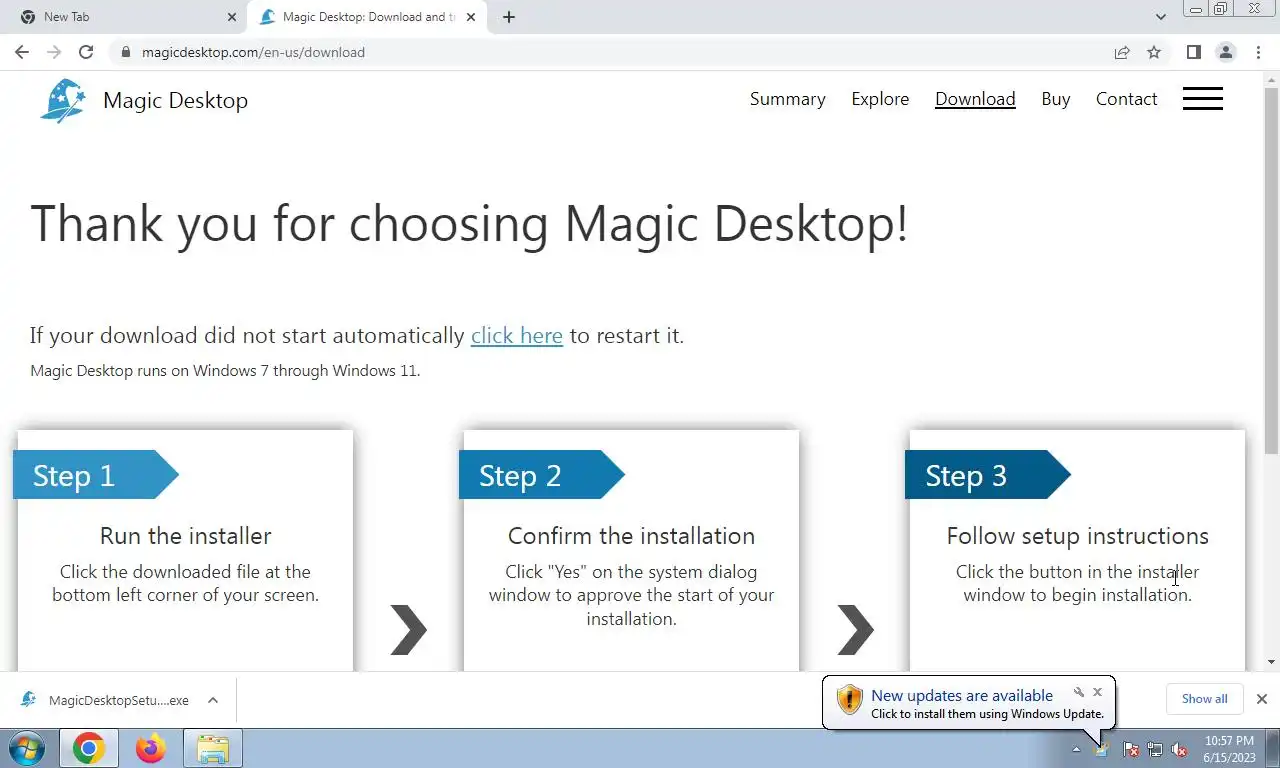Click the "Thank you for choosing Magic Desktop!" heading
This screenshot has height=768, width=1280.
[470, 223]
